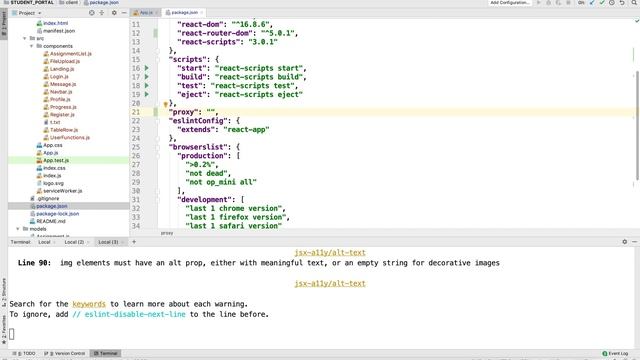The image size is (640, 360).
Task: Click the Revert arrow icon
Action: 622,3
